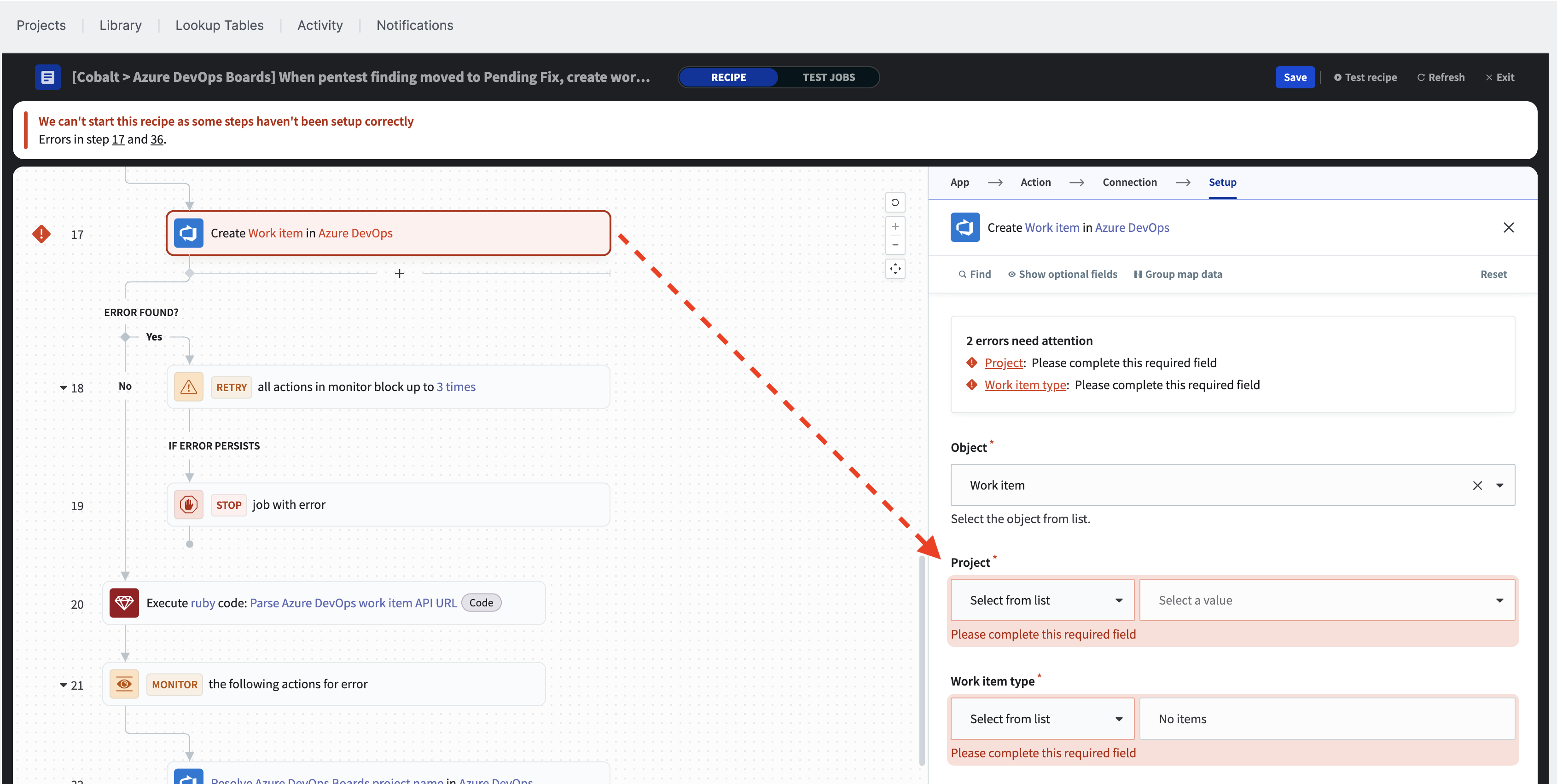
Task: Switch to the RECIPE view
Action: pyautogui.click(x=728, y=77)
